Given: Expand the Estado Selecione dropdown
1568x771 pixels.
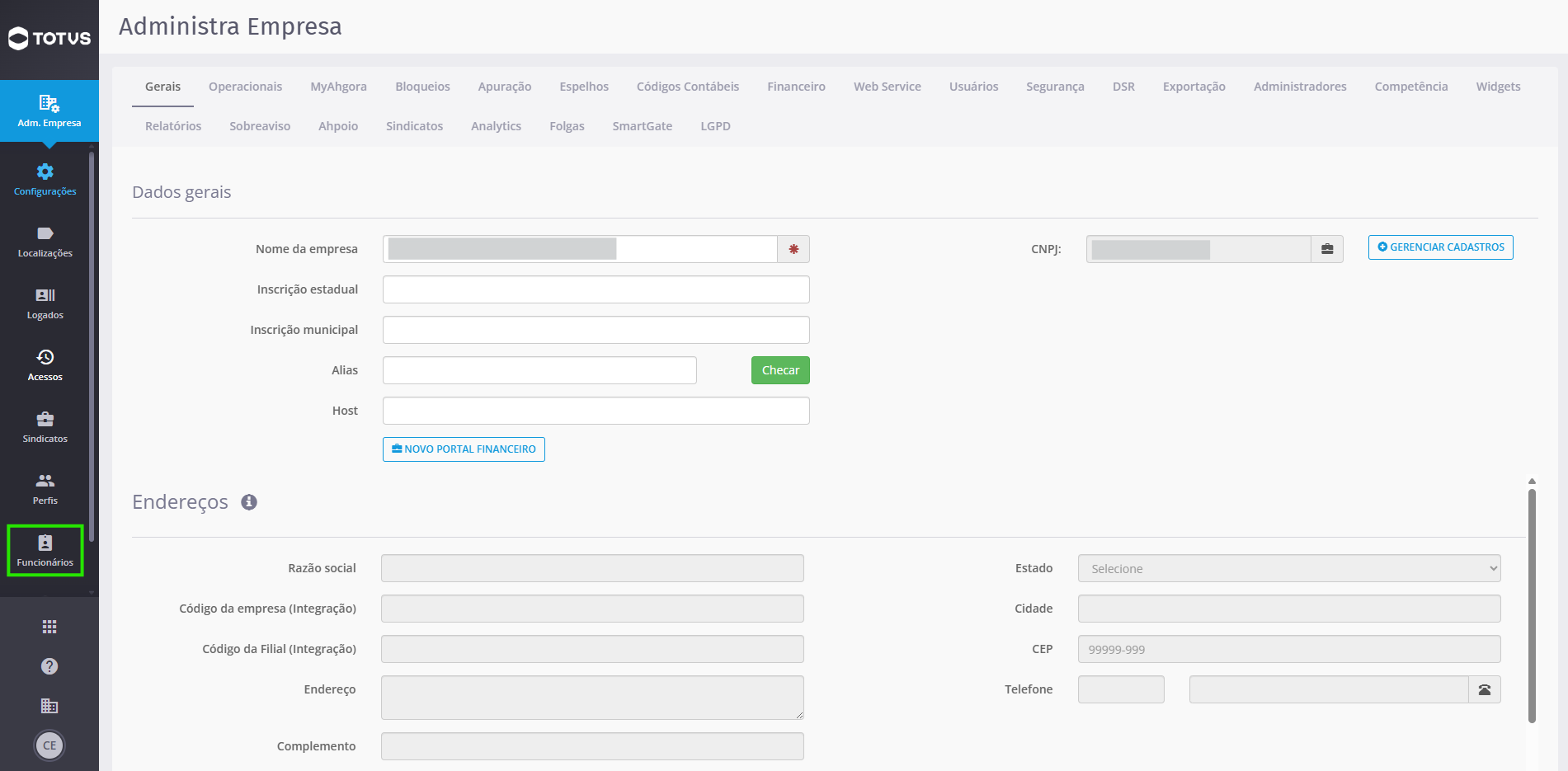Looking at the screenshot, I should click(1289, 568).
